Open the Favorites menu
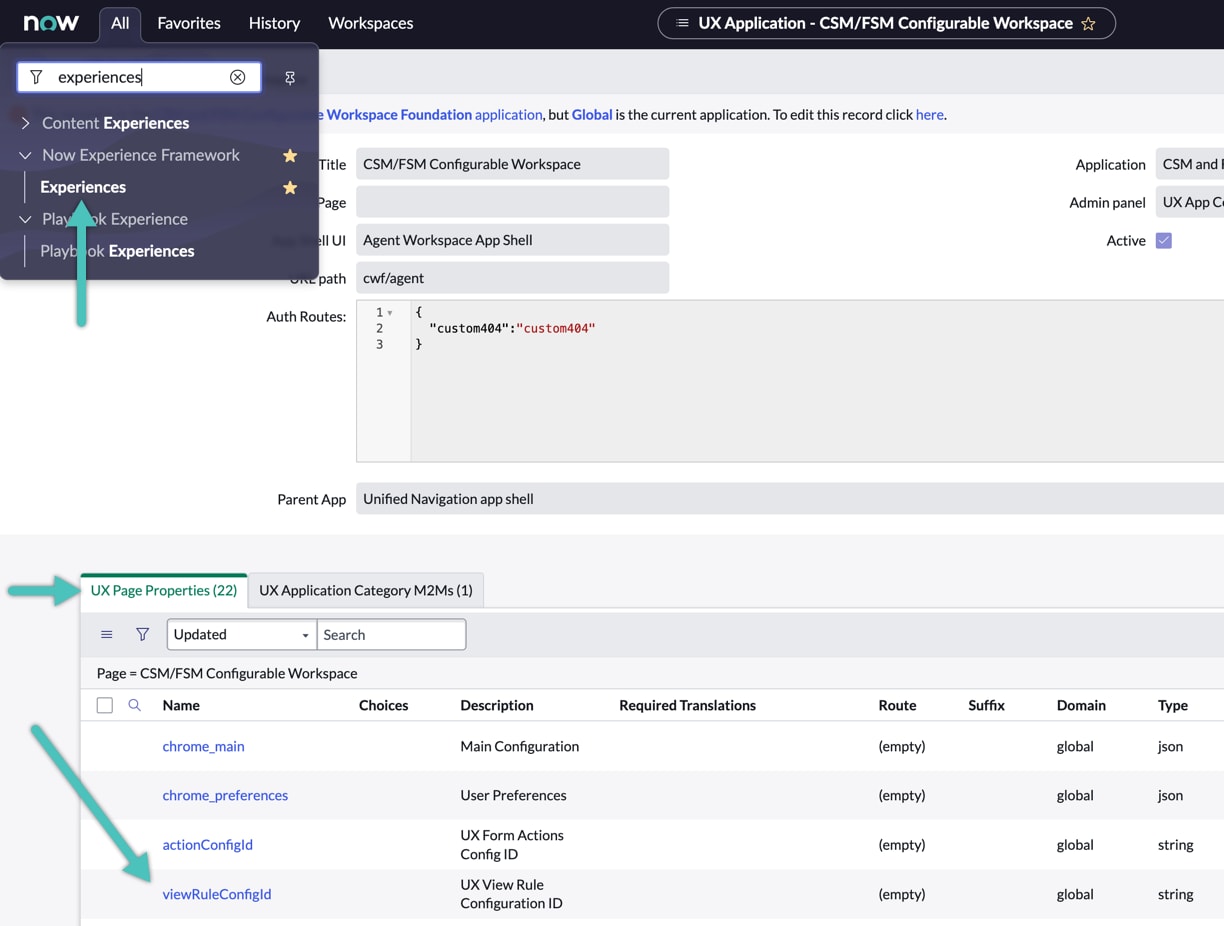Image resolution: width=1224 pixels, height=926 pixels. (x=189, y=23)
